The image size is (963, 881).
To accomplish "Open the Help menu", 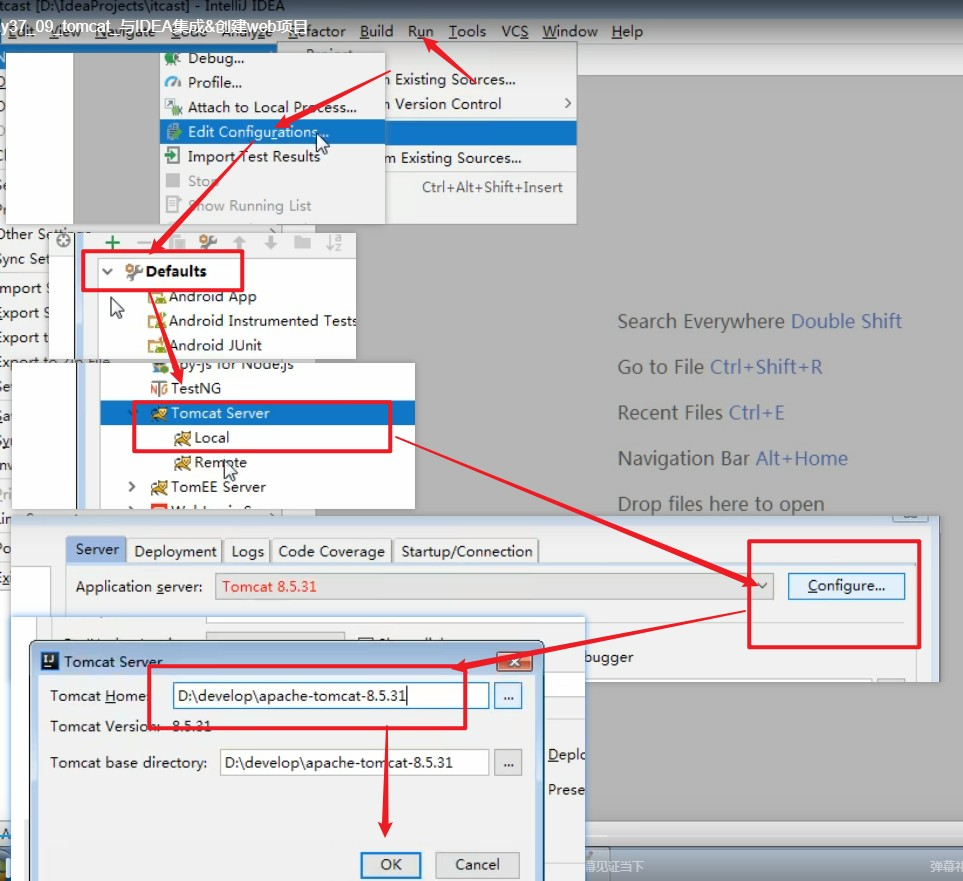I will (x=627, y=31).
